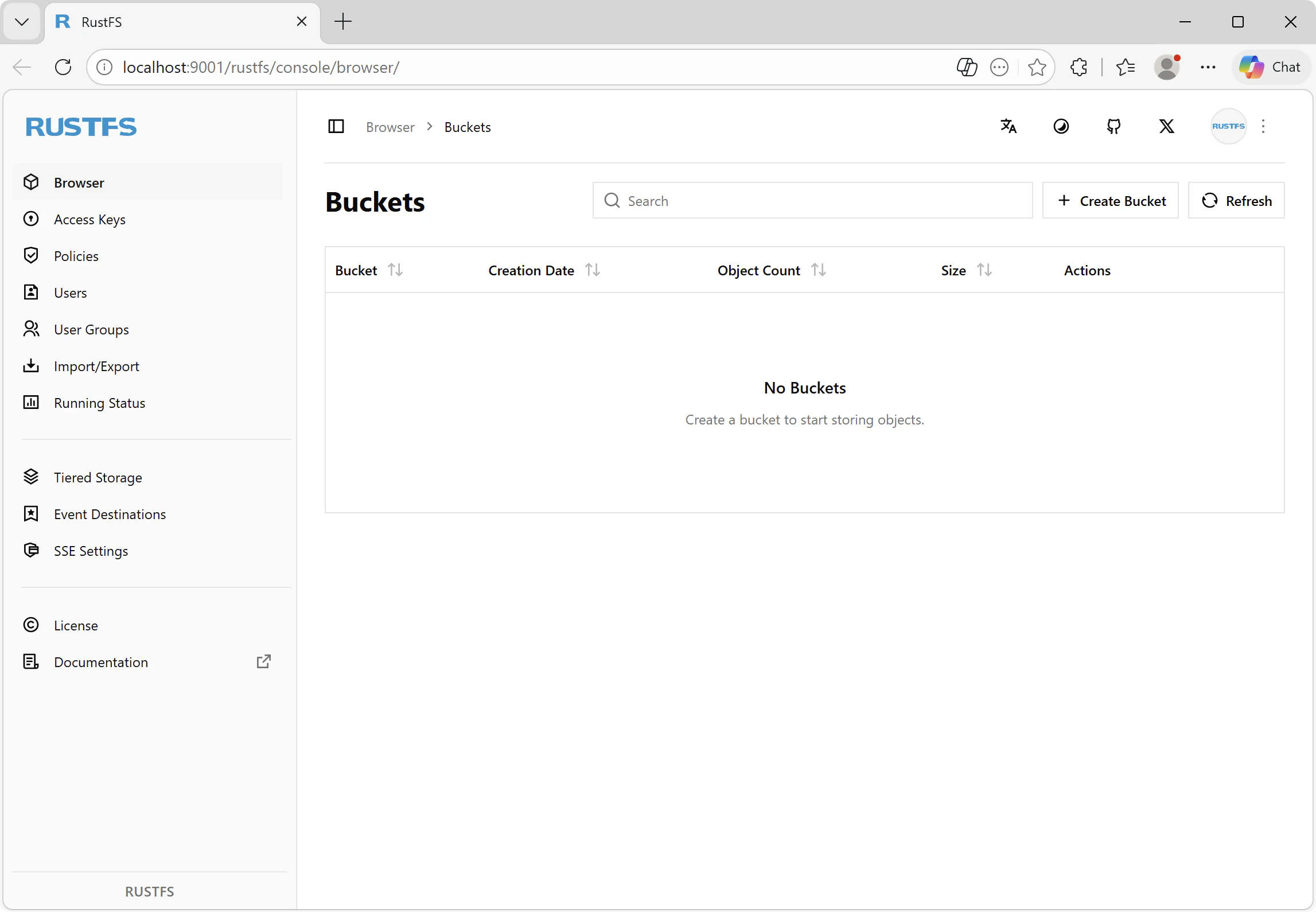This screenshot has width=1316, height=912.
Task: View Event Destinations
Action: coord(110,514)
